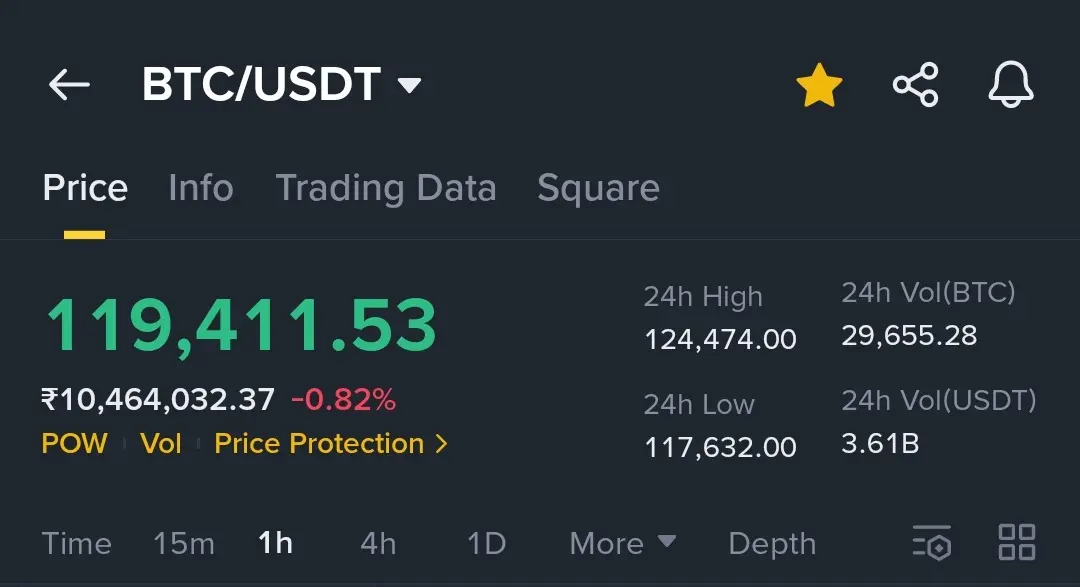Select the 15m chart interval
1080x587 pixels.
(184, 544)
